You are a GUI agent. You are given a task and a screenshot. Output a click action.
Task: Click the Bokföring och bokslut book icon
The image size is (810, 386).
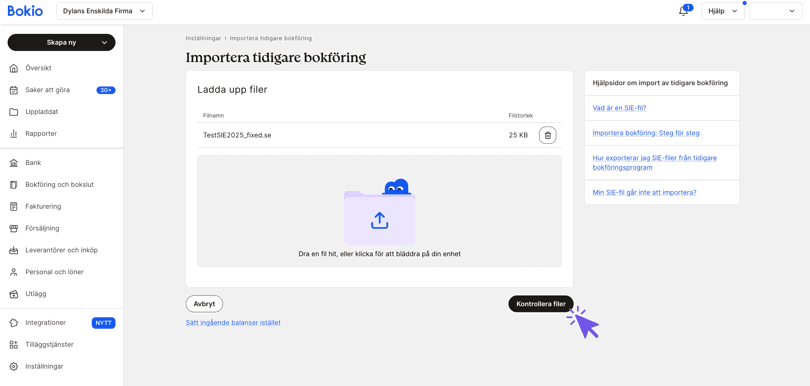[14, 184]
